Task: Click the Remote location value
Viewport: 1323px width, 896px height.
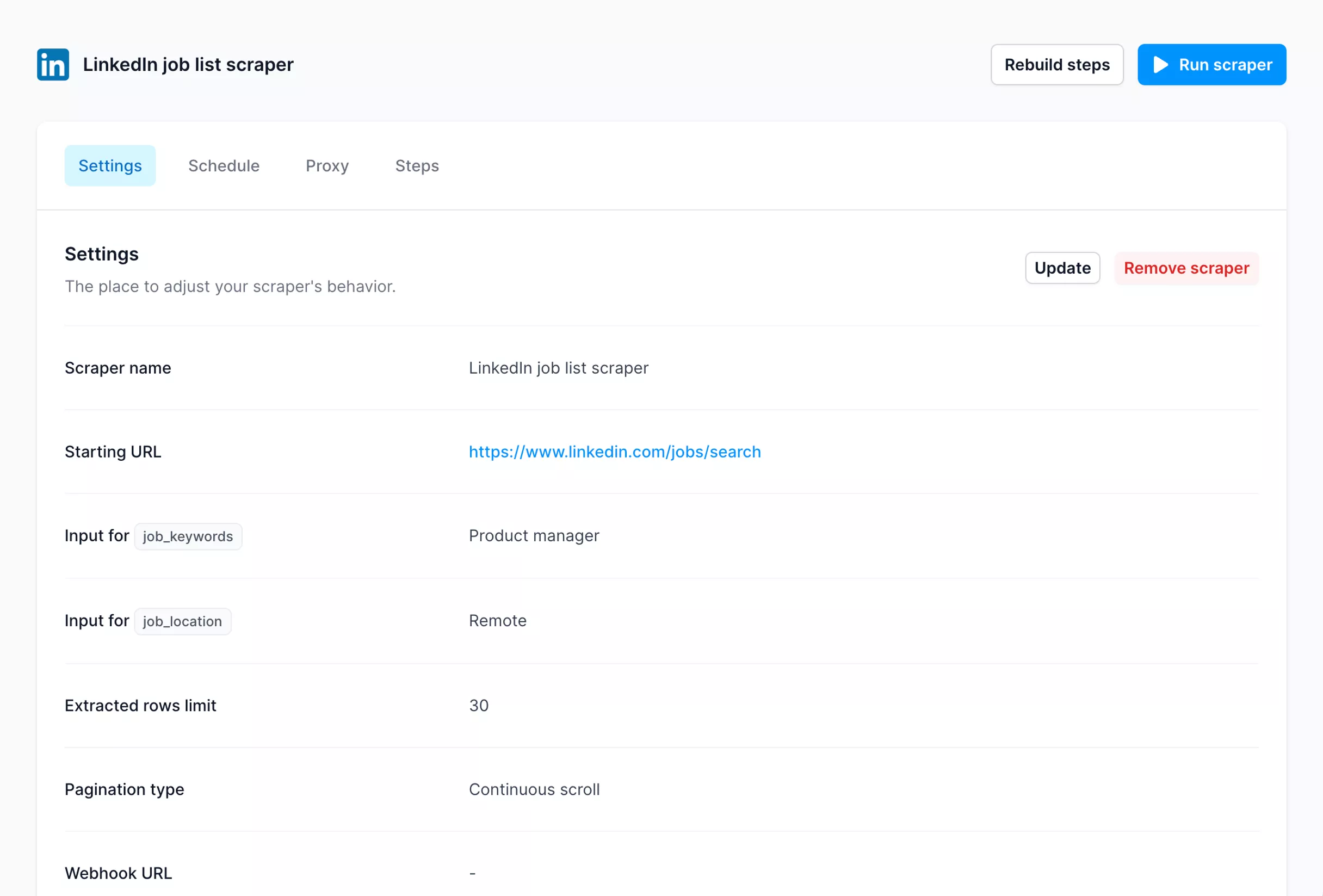Action: point(497,621)
